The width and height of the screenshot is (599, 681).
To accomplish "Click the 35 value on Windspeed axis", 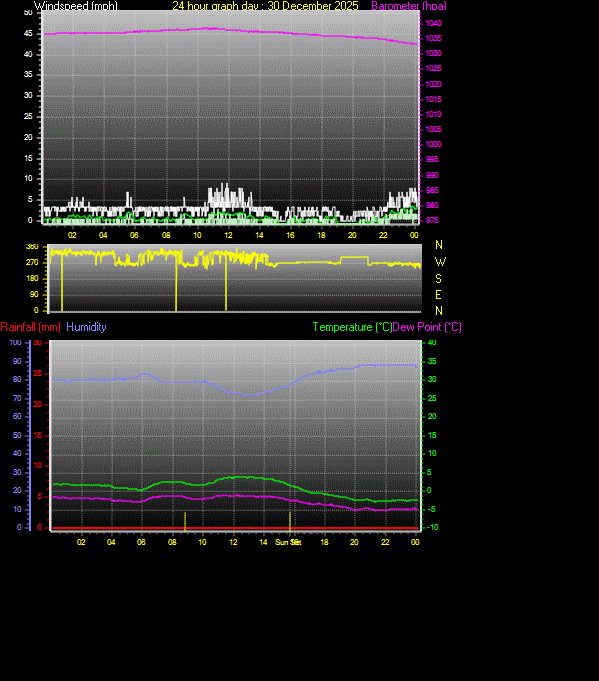I will click(x=28, y=74).
